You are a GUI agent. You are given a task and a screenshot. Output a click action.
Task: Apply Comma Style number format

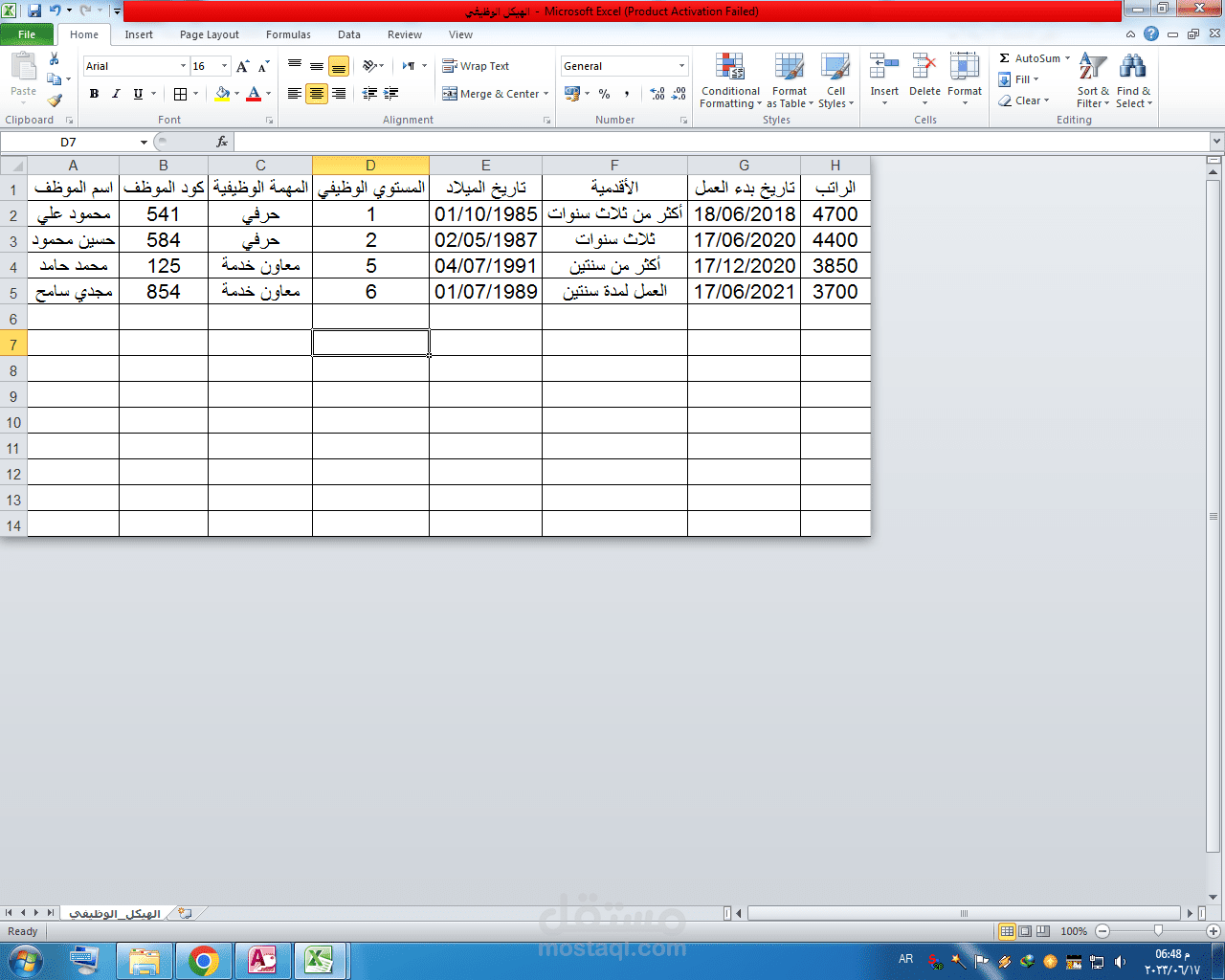(627, 94)
